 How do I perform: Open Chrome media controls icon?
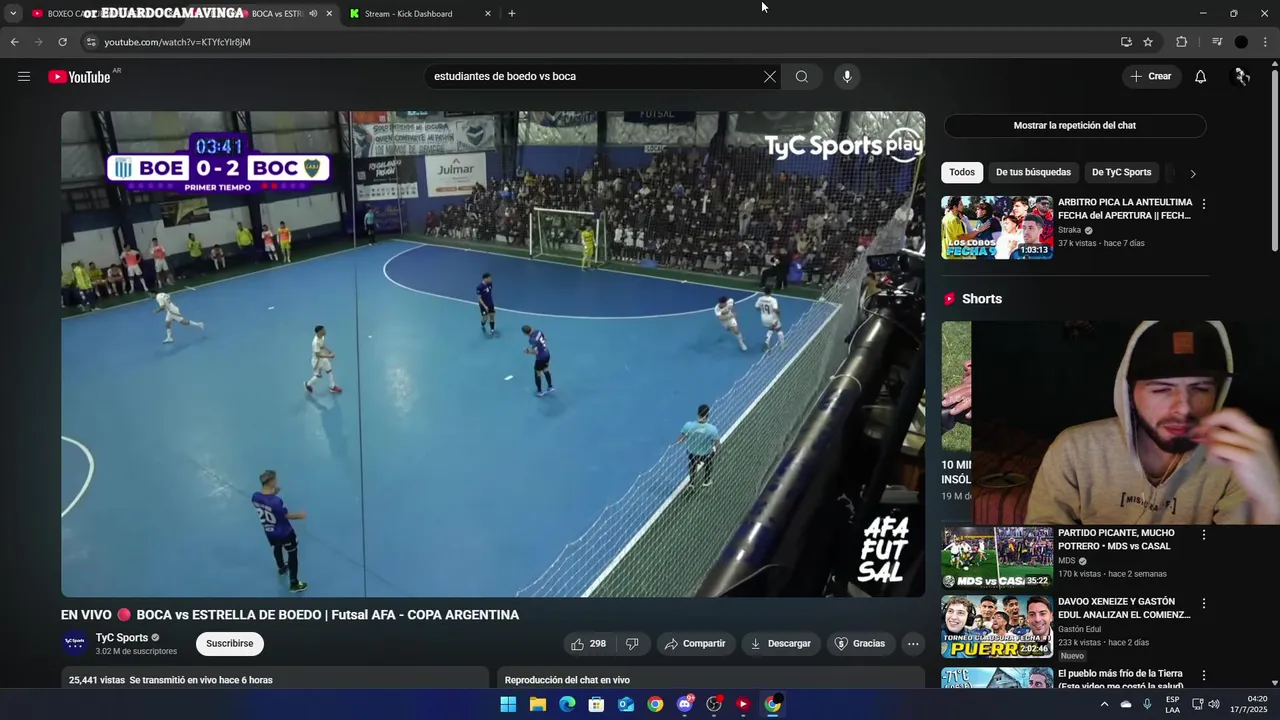pos(1217,42)
